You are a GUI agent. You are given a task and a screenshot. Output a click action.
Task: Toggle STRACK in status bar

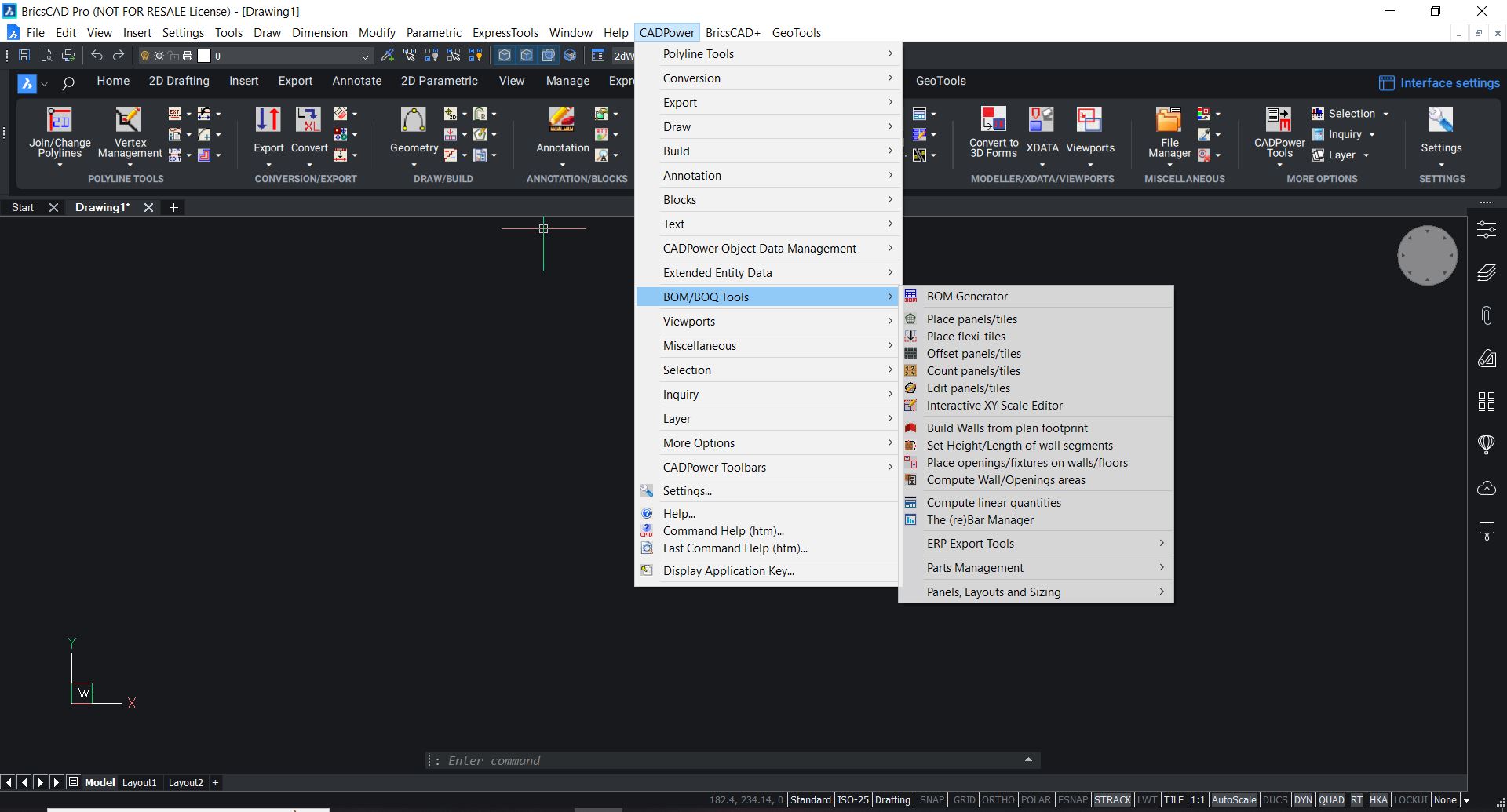(1112, 800)
